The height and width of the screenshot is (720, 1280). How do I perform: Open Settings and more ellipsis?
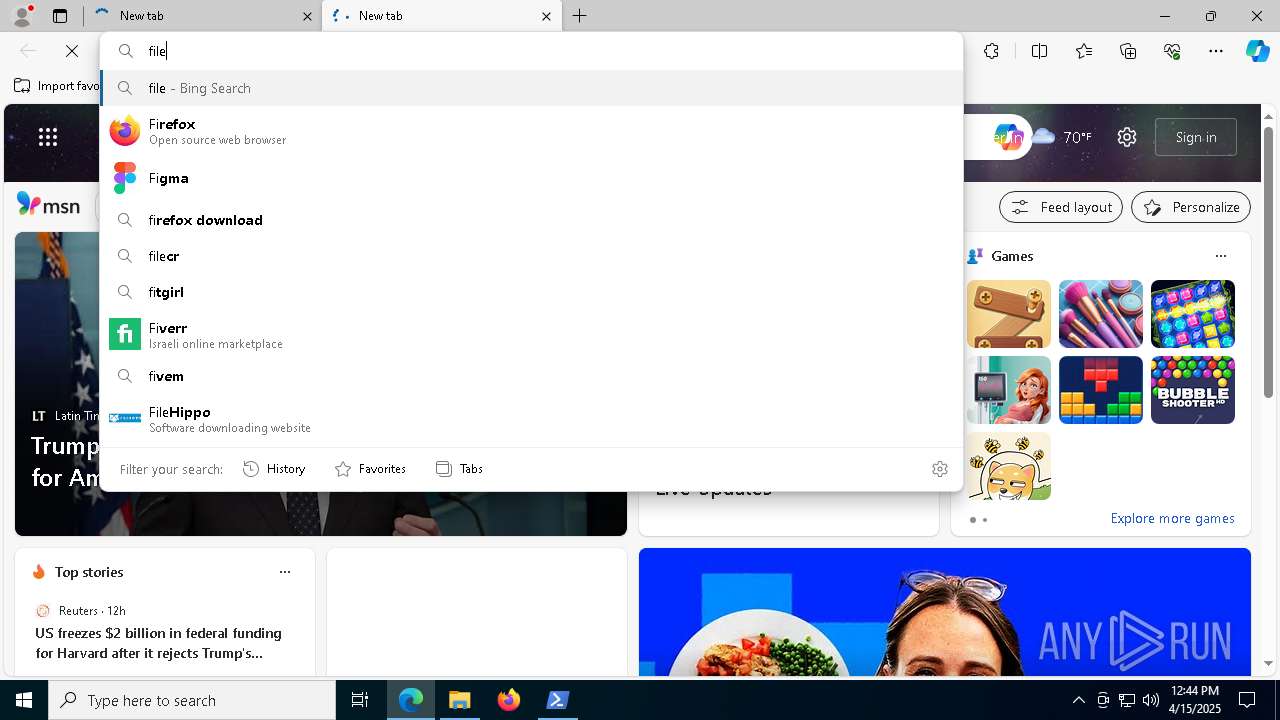1216,51
